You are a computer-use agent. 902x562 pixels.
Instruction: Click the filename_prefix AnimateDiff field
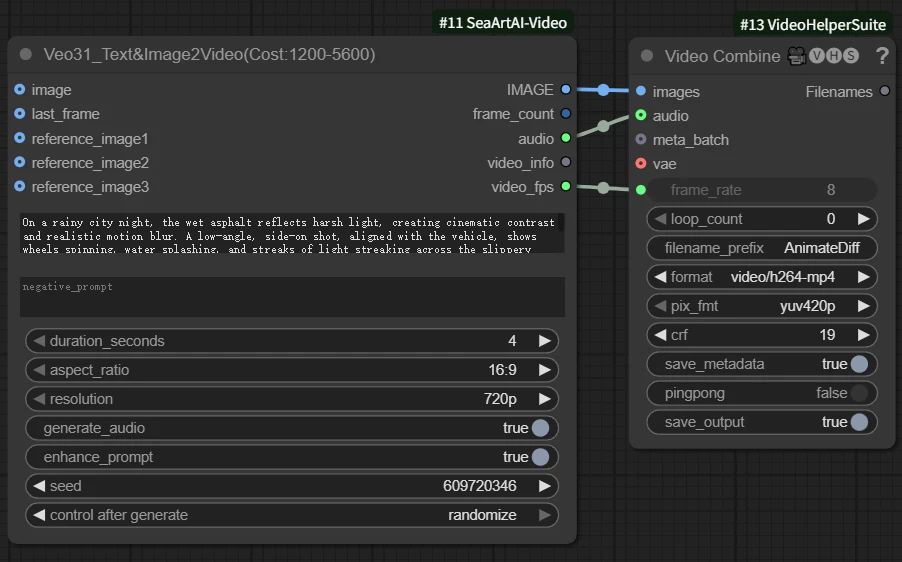pos(762,248)
